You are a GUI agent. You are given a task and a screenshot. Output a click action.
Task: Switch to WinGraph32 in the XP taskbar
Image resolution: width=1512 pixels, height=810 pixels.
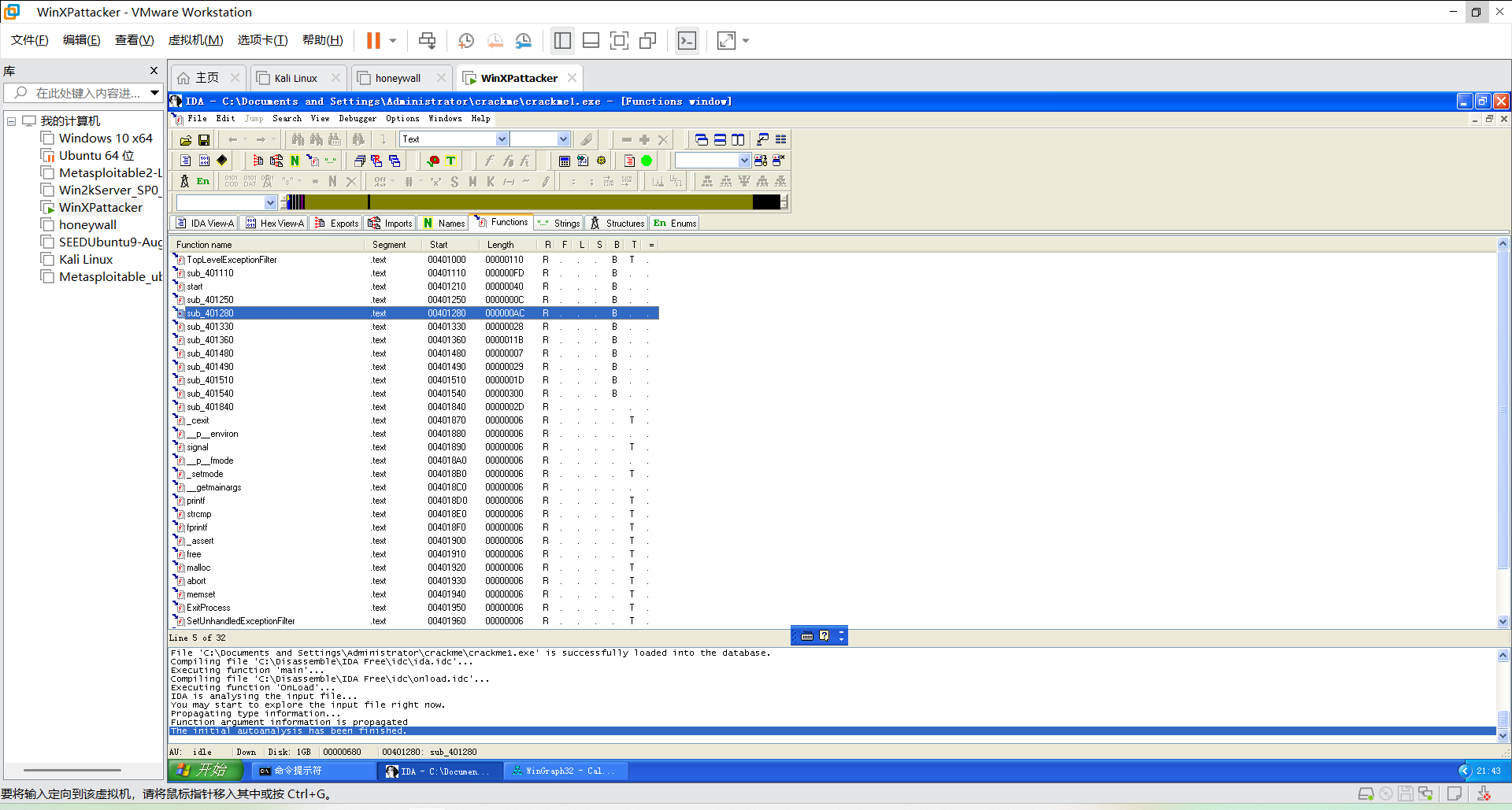tap(565, 771)
